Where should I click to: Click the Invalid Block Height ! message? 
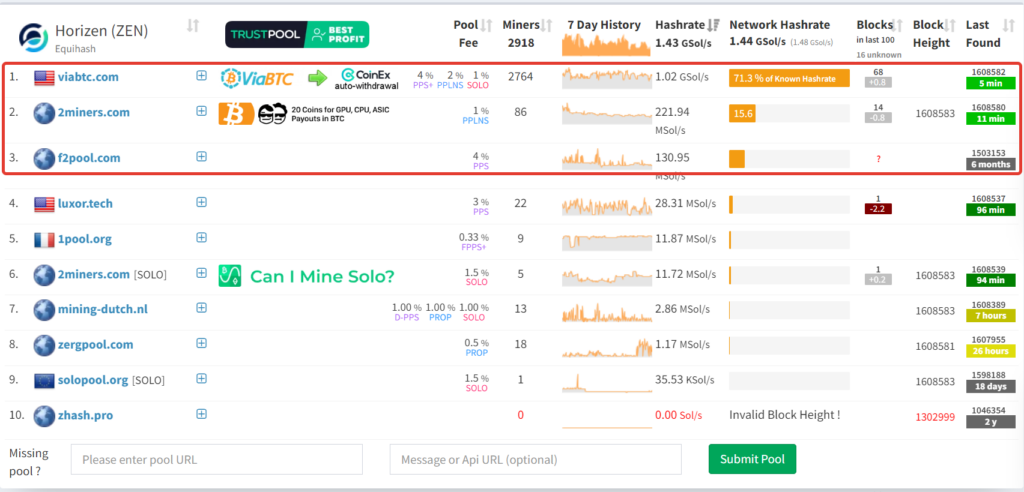[x=784, y=415]
